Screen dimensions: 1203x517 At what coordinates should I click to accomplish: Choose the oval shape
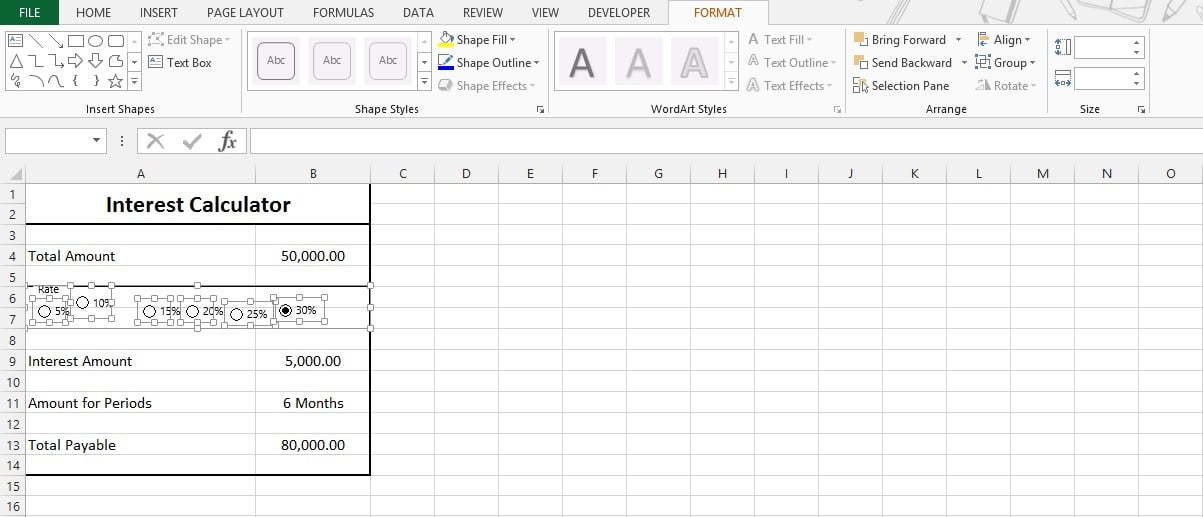point(95,41)
